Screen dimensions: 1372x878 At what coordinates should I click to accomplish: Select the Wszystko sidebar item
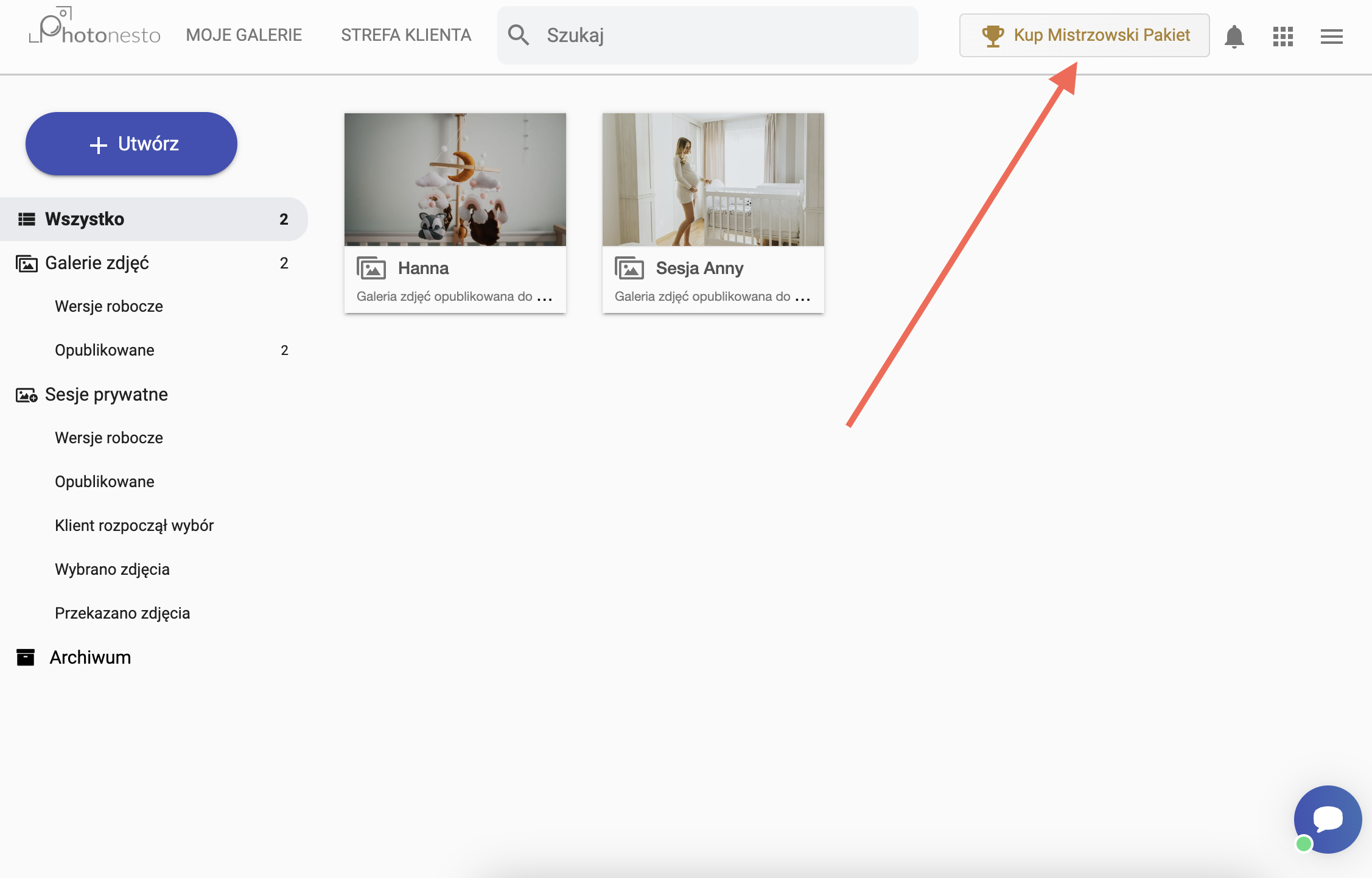click(x=154, y=219)
